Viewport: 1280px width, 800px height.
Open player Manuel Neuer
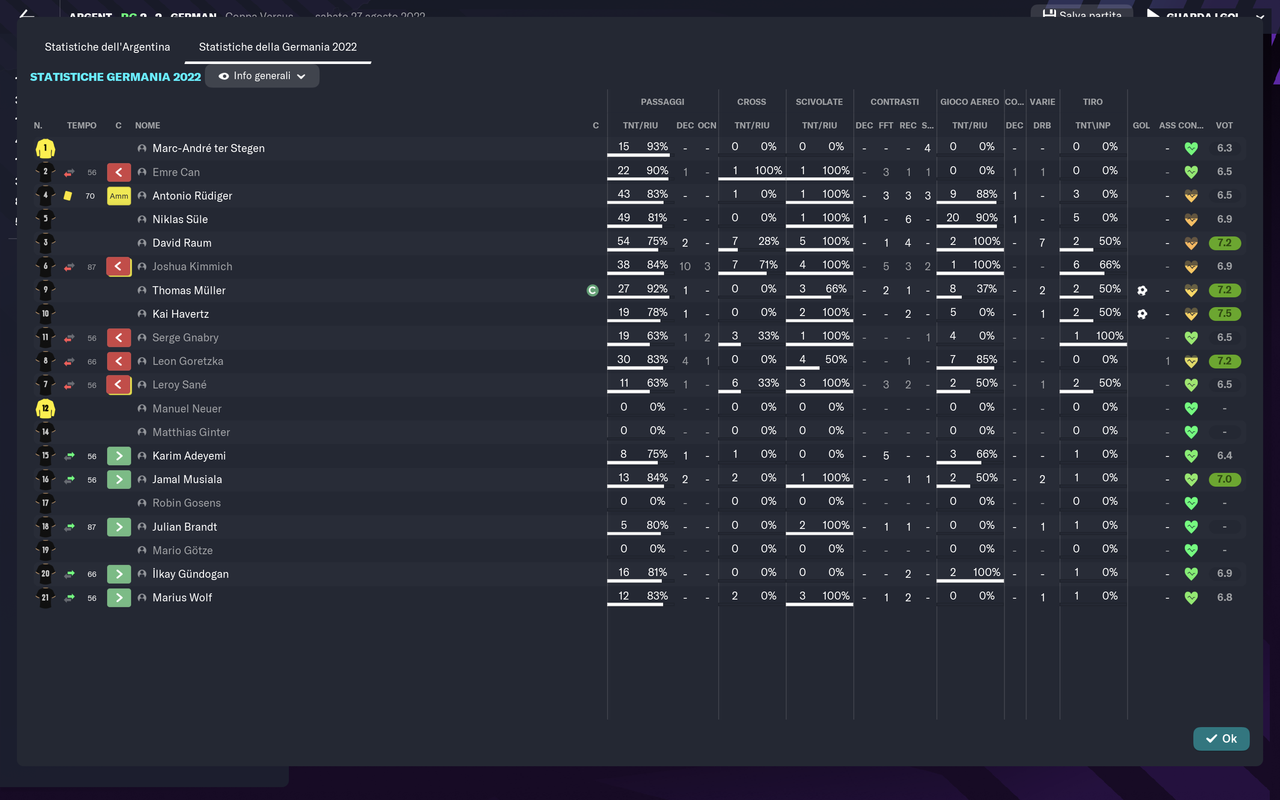click(187, 409)
